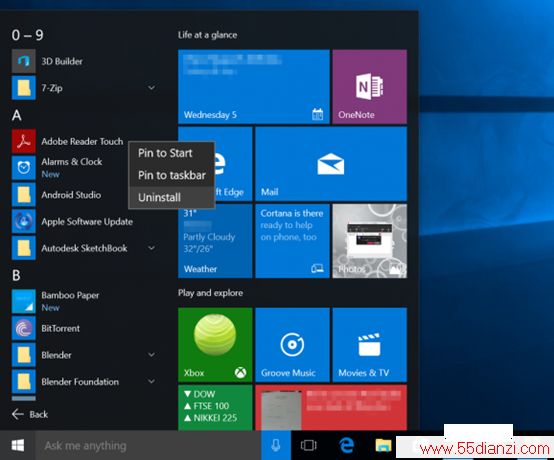Click the Apple Software Update label

[87, 222]
